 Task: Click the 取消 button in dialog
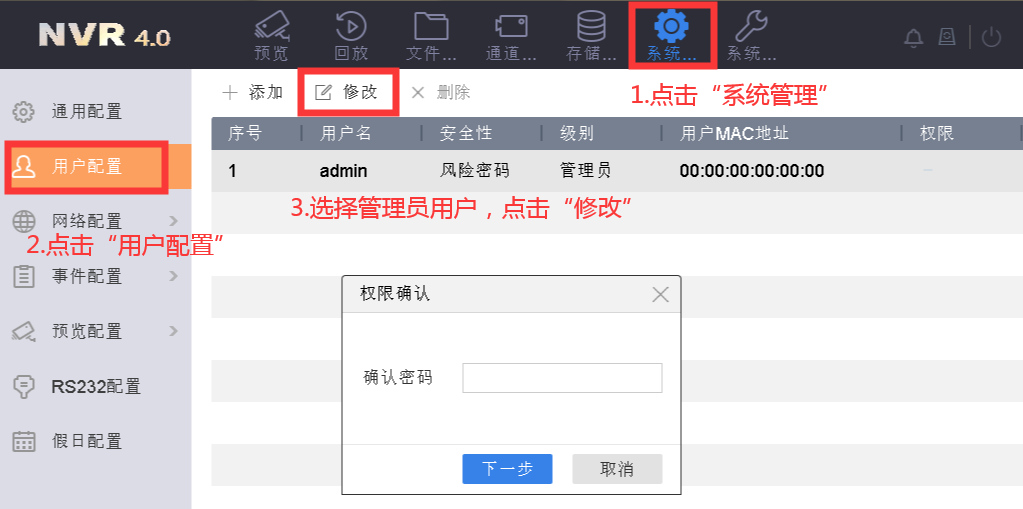(617, 469)
